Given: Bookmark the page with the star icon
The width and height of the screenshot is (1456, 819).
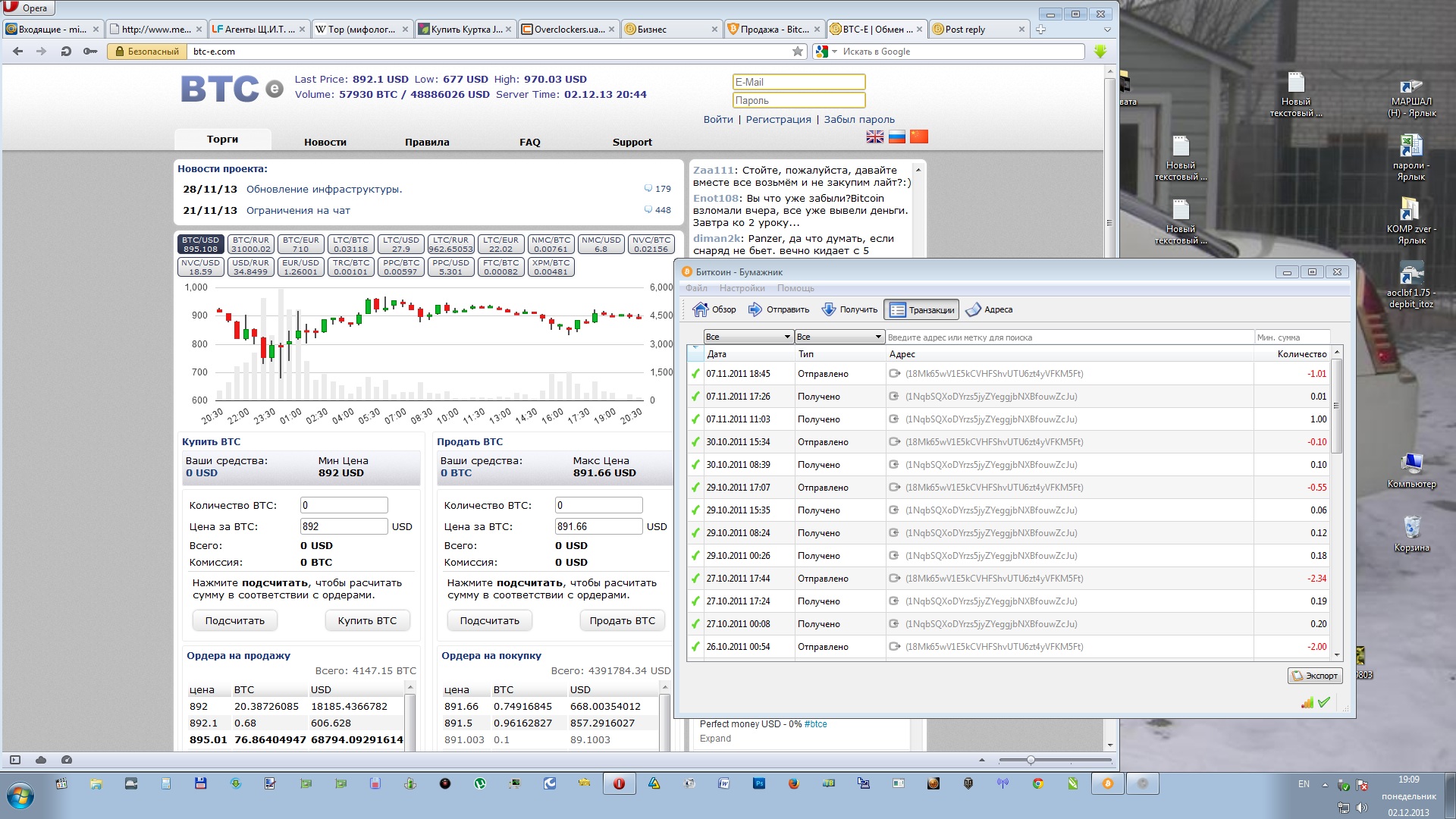Looking at the screenshot, I should [797, 52].
